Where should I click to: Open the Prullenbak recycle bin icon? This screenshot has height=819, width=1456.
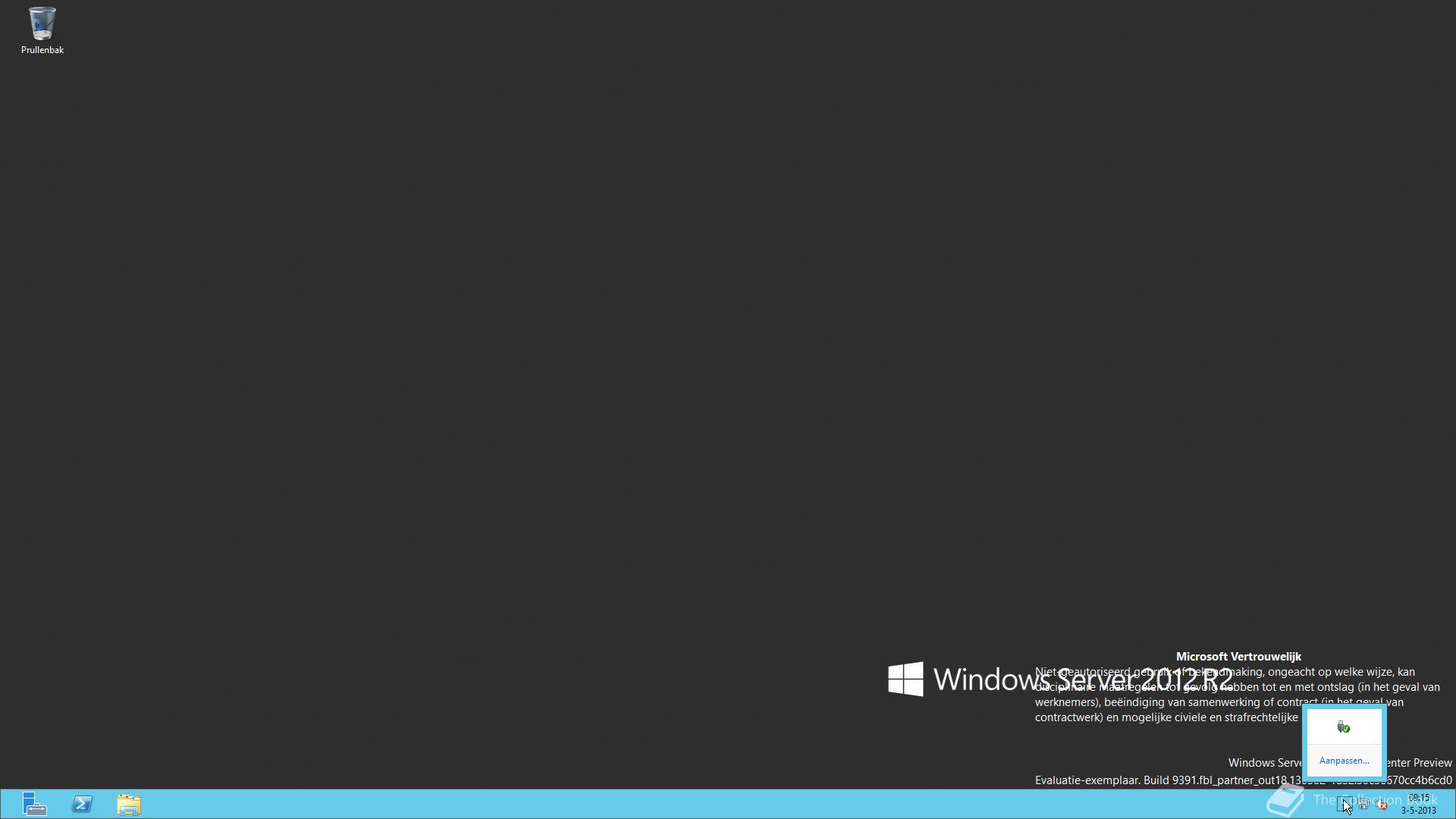pos(42,31)
